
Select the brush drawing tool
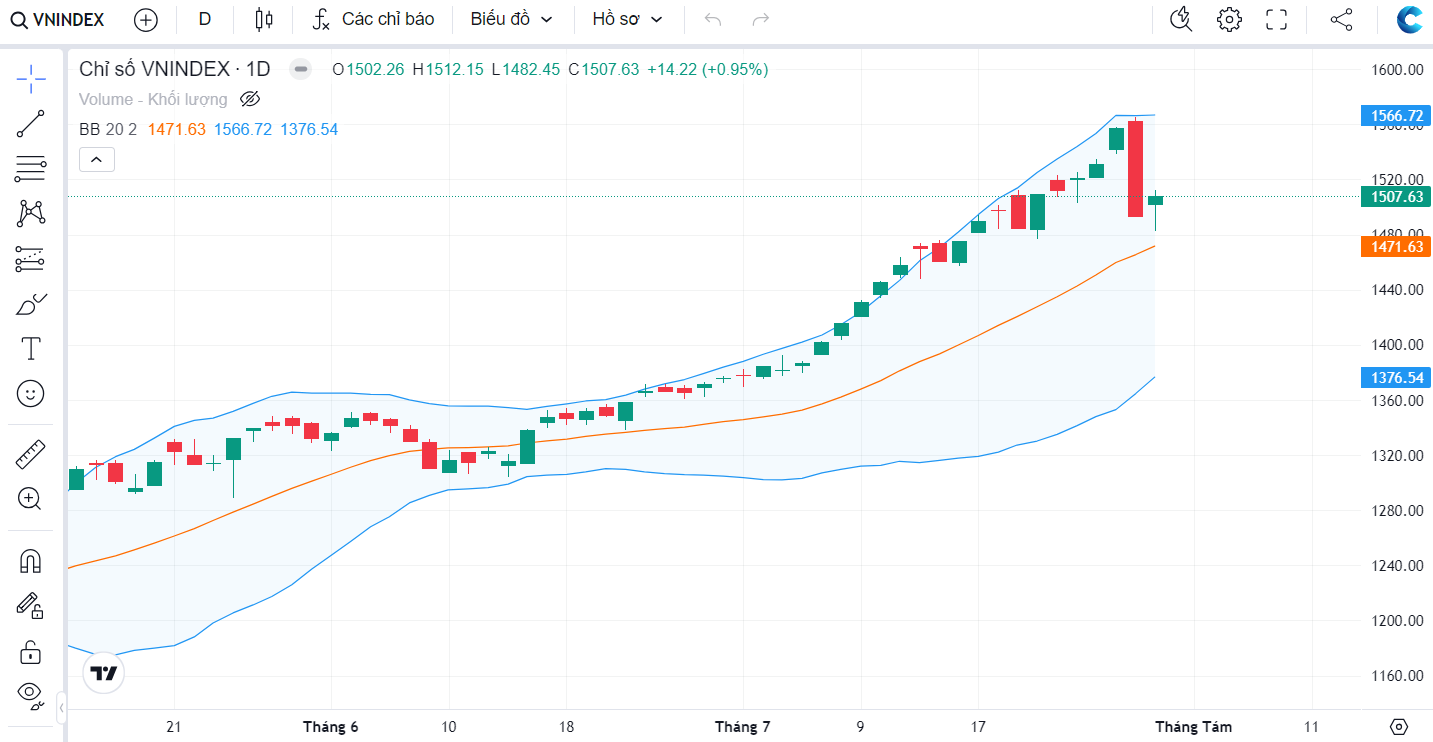coord(31,304)
